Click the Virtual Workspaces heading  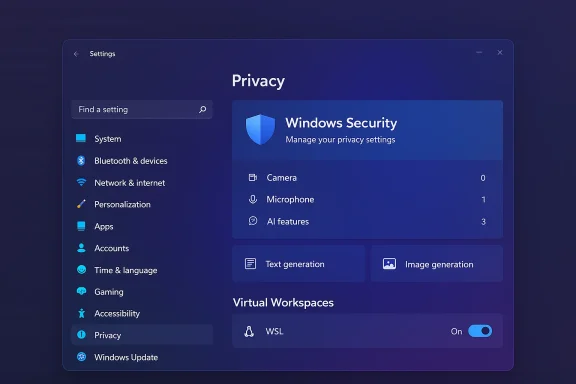click(283, 302)
